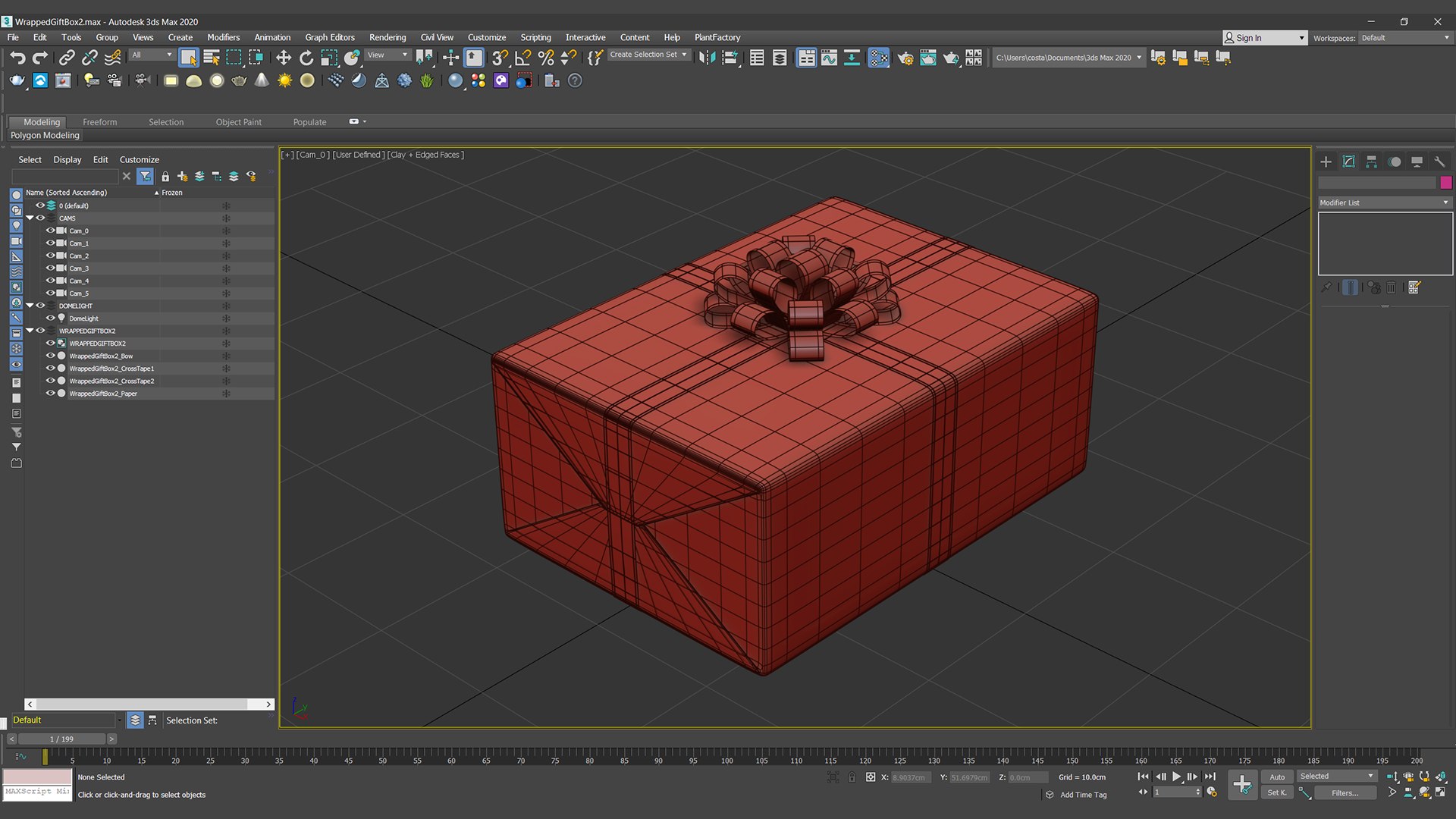
Task: Hide the WrappedGiftBox2_CrossTape1 object
Action: click(x=51, y=368)
